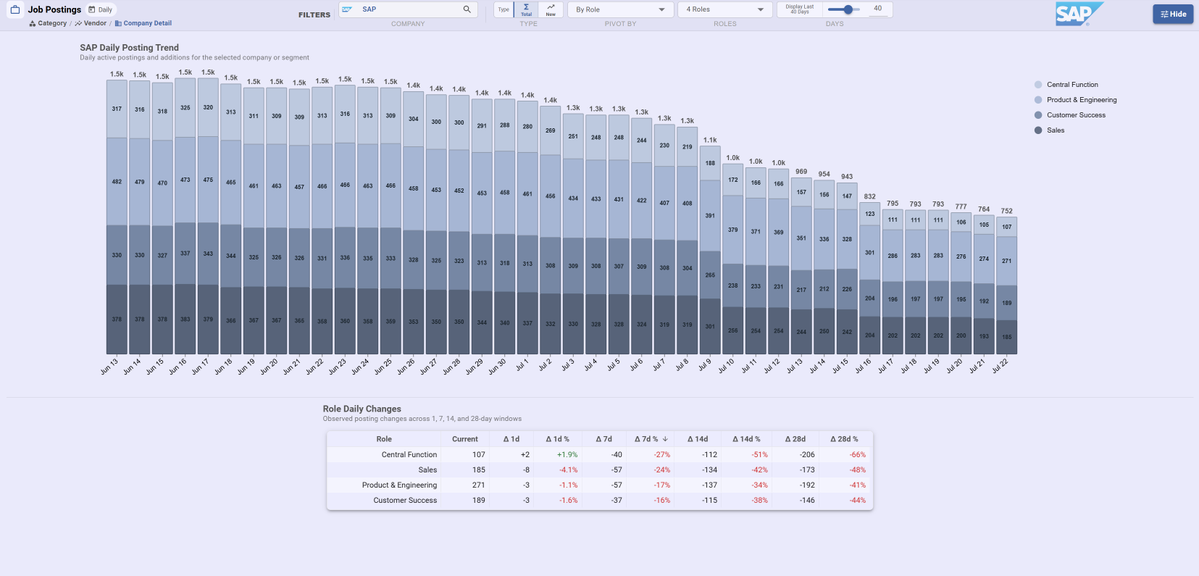Toggle Sales legend entry

[1049, 131]
